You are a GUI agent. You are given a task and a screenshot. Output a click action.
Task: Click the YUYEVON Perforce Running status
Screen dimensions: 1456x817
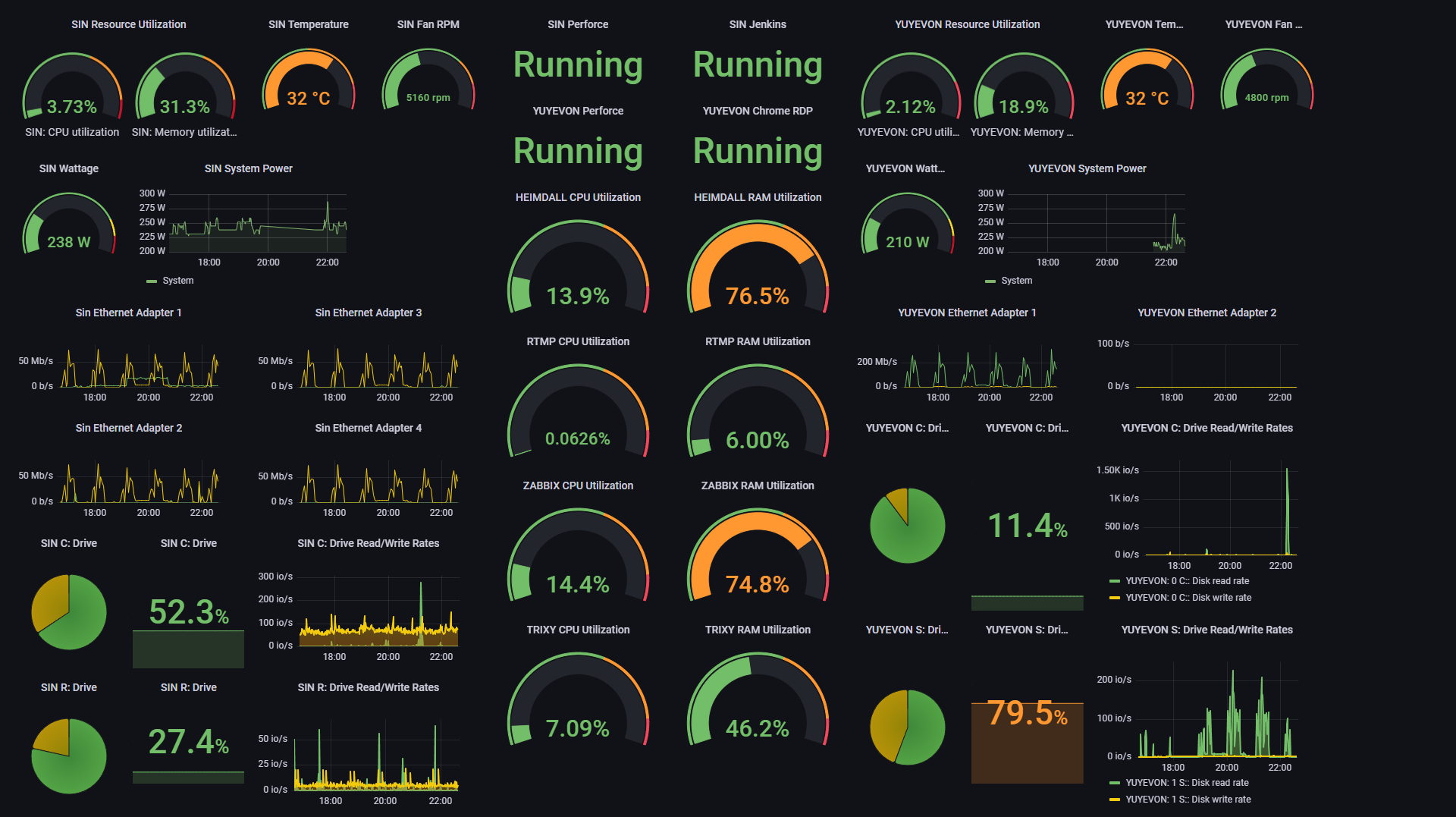click(578, 151)
